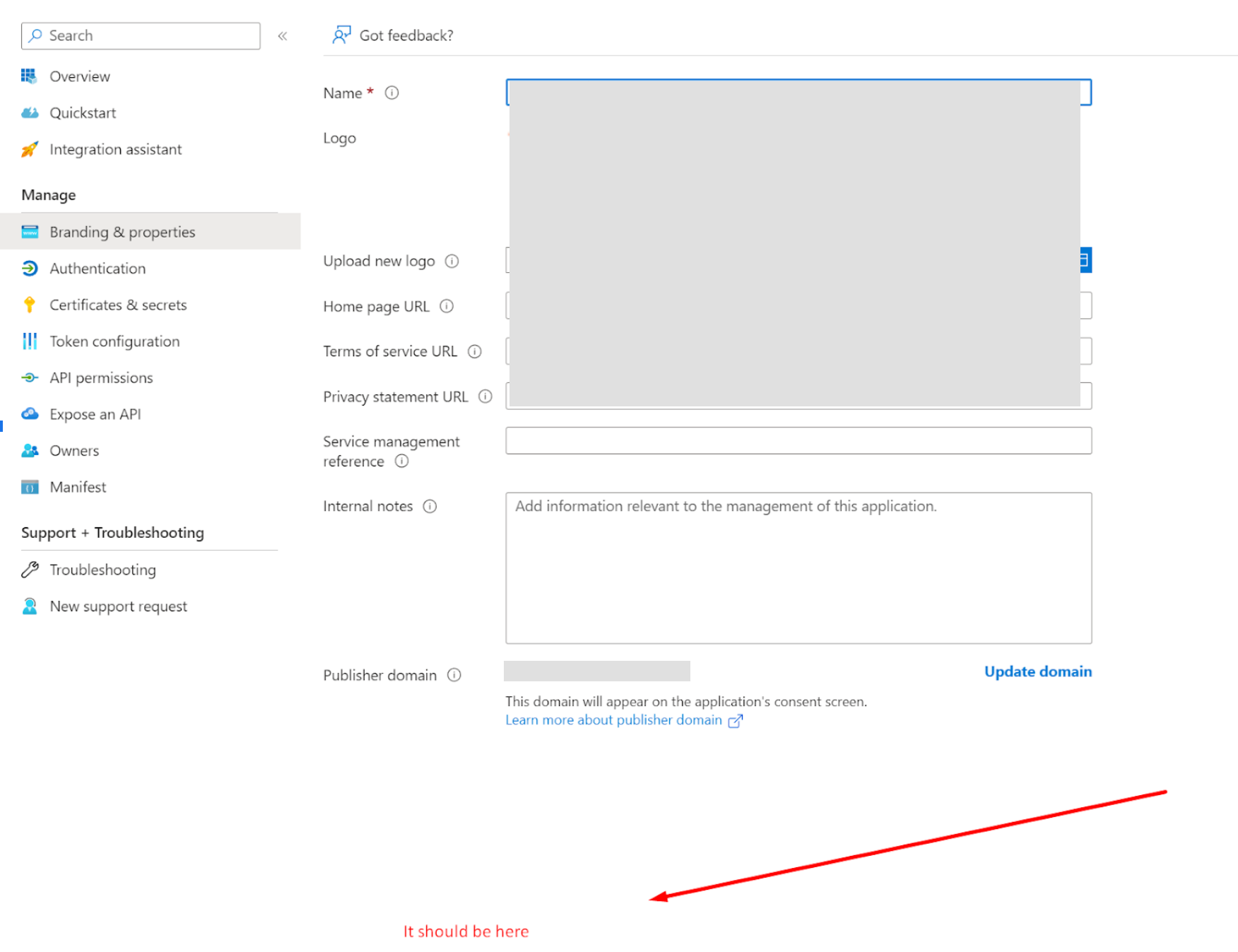The width and height of the screenshot is (1238, 952).
Task: Click inside the Internal notes text area
Action: click(x=797, y=565)
